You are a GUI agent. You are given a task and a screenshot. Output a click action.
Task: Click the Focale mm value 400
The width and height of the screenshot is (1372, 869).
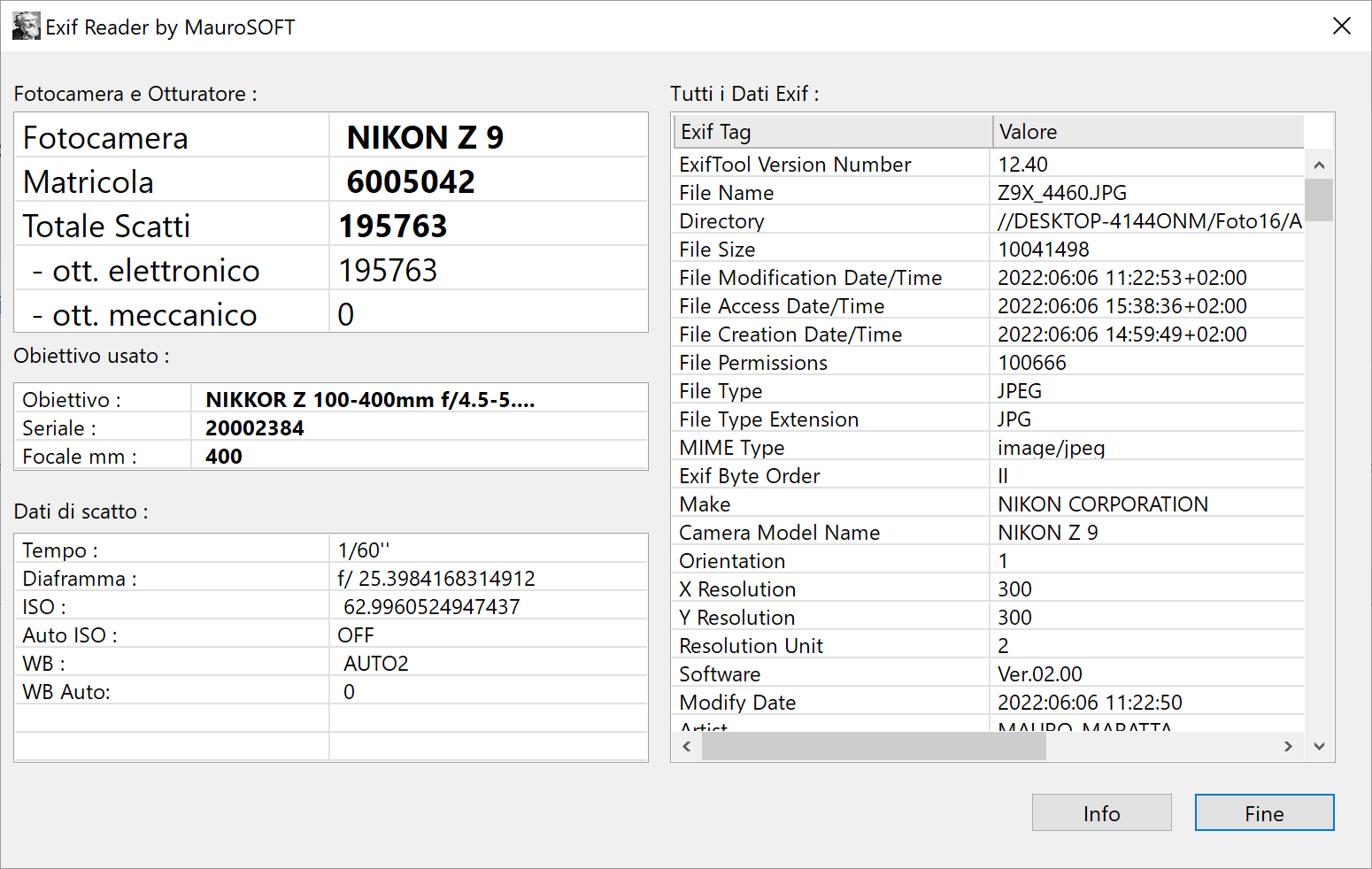coord(224,457)
